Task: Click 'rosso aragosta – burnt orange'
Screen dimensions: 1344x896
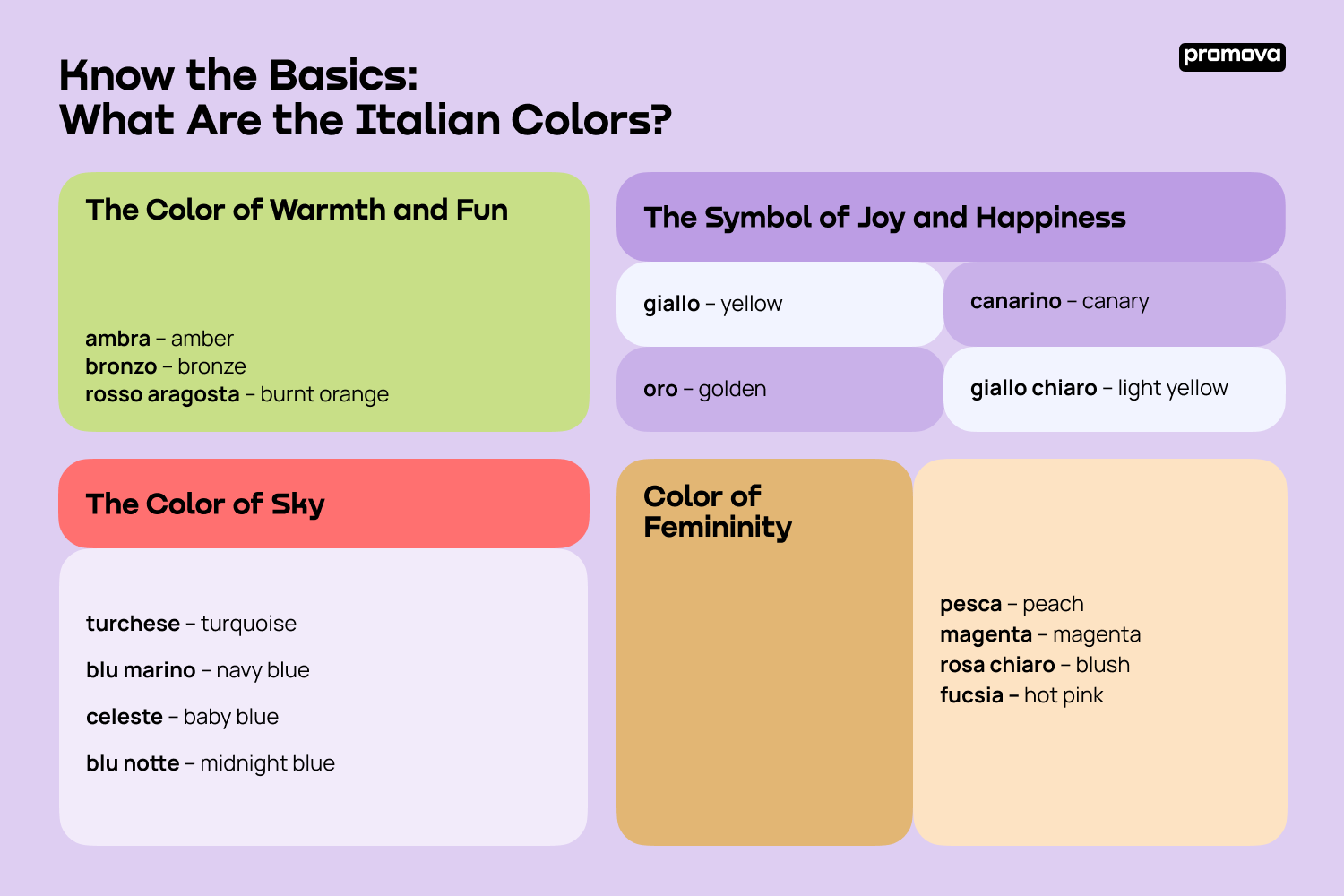Action: click(x=237, y=394)
